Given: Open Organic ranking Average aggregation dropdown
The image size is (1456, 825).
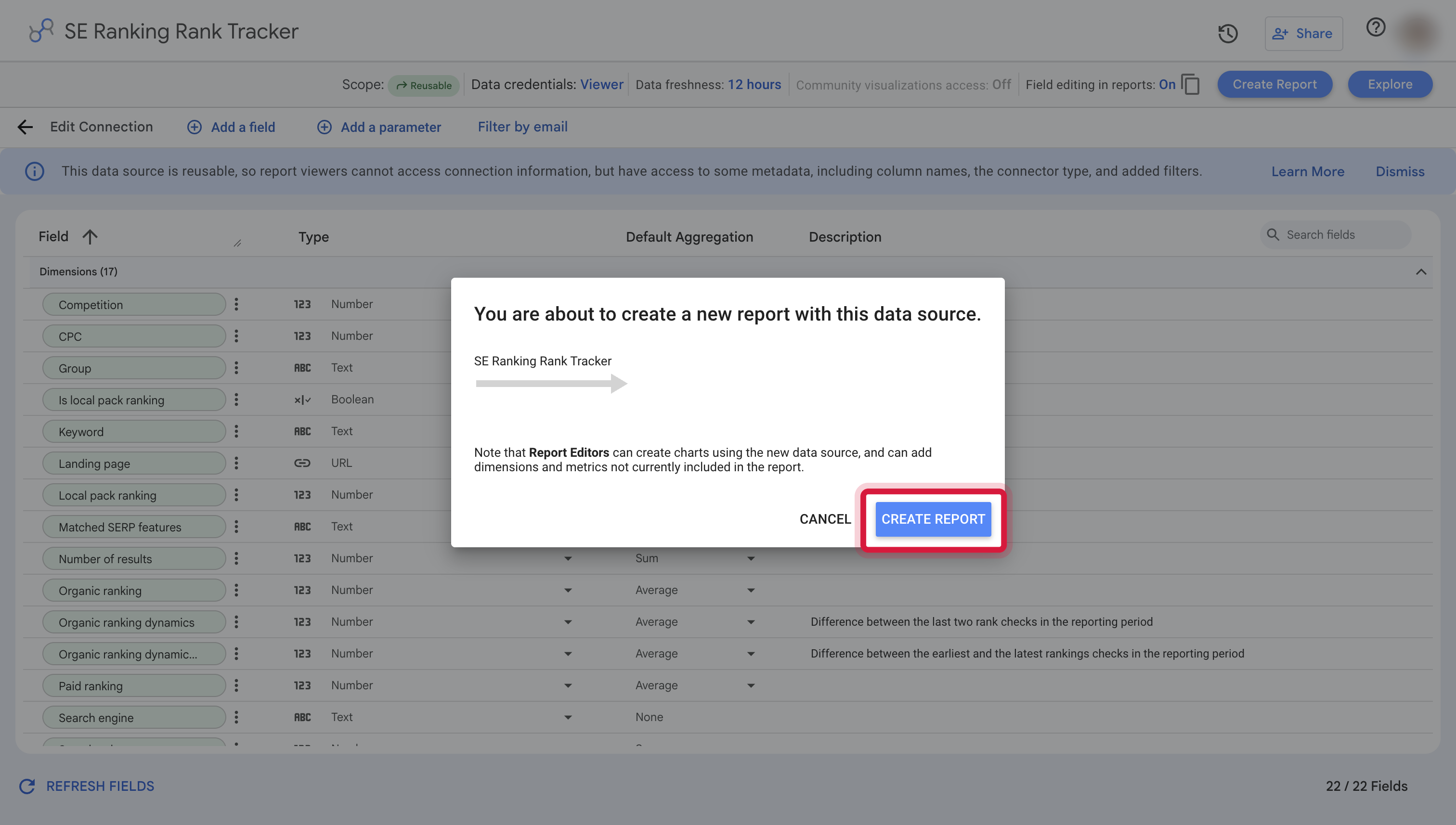Looking at the screenshot, I should (750, 591).
